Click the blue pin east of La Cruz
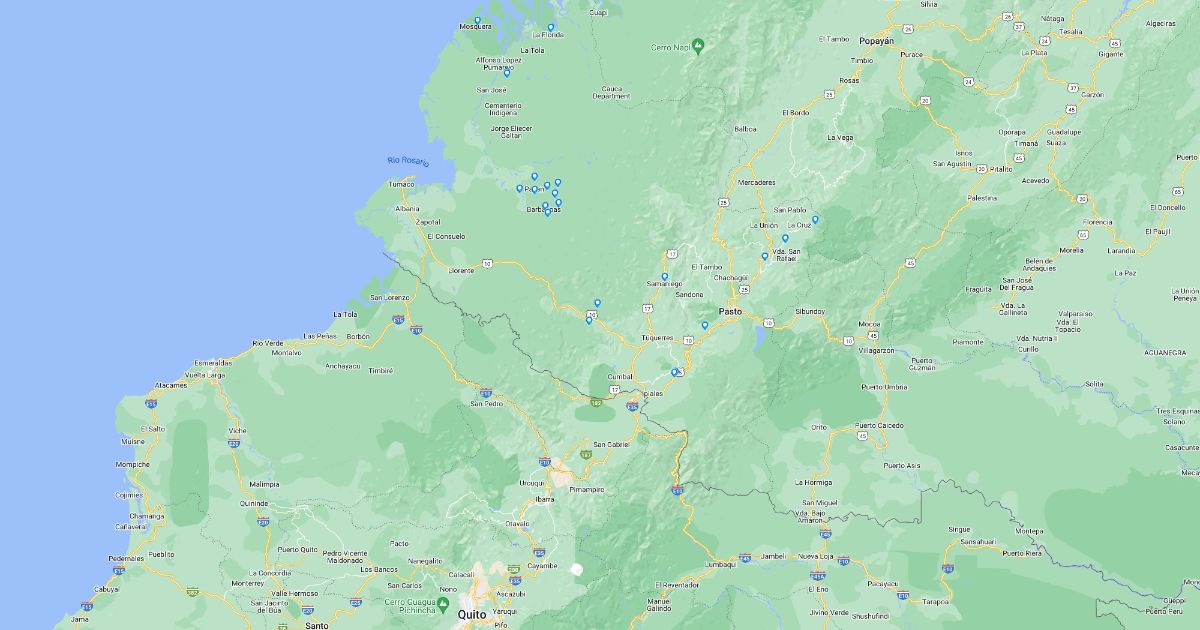The image size is (1200, 630). (815, 219)
